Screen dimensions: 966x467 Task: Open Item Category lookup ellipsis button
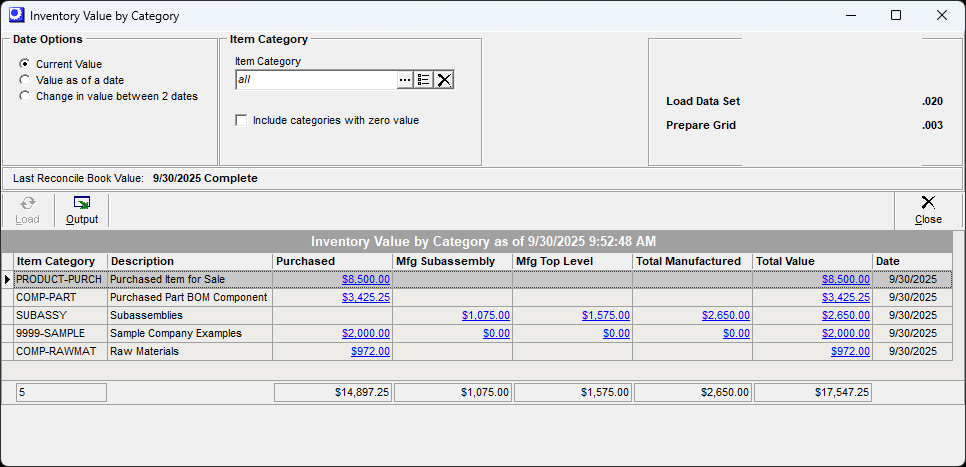tap(405, 79)
